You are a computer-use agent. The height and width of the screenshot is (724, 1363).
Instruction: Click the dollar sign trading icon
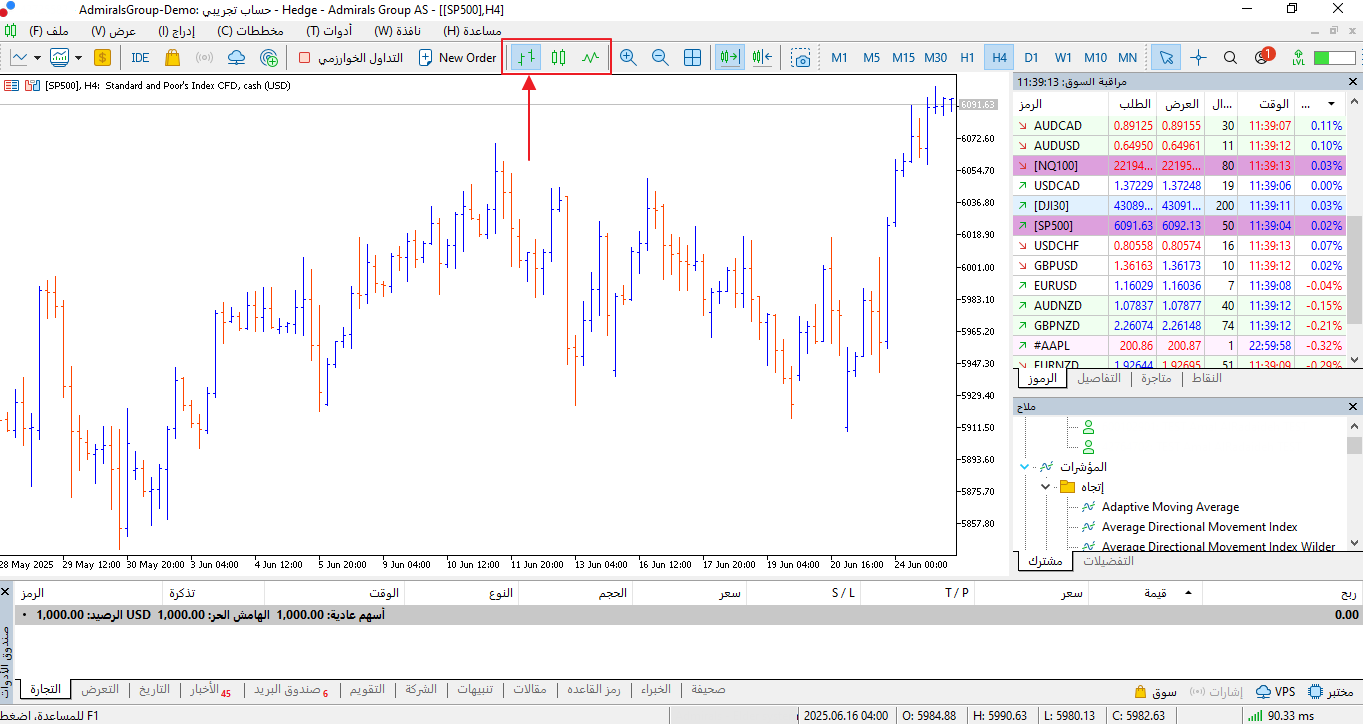(102, 57)
